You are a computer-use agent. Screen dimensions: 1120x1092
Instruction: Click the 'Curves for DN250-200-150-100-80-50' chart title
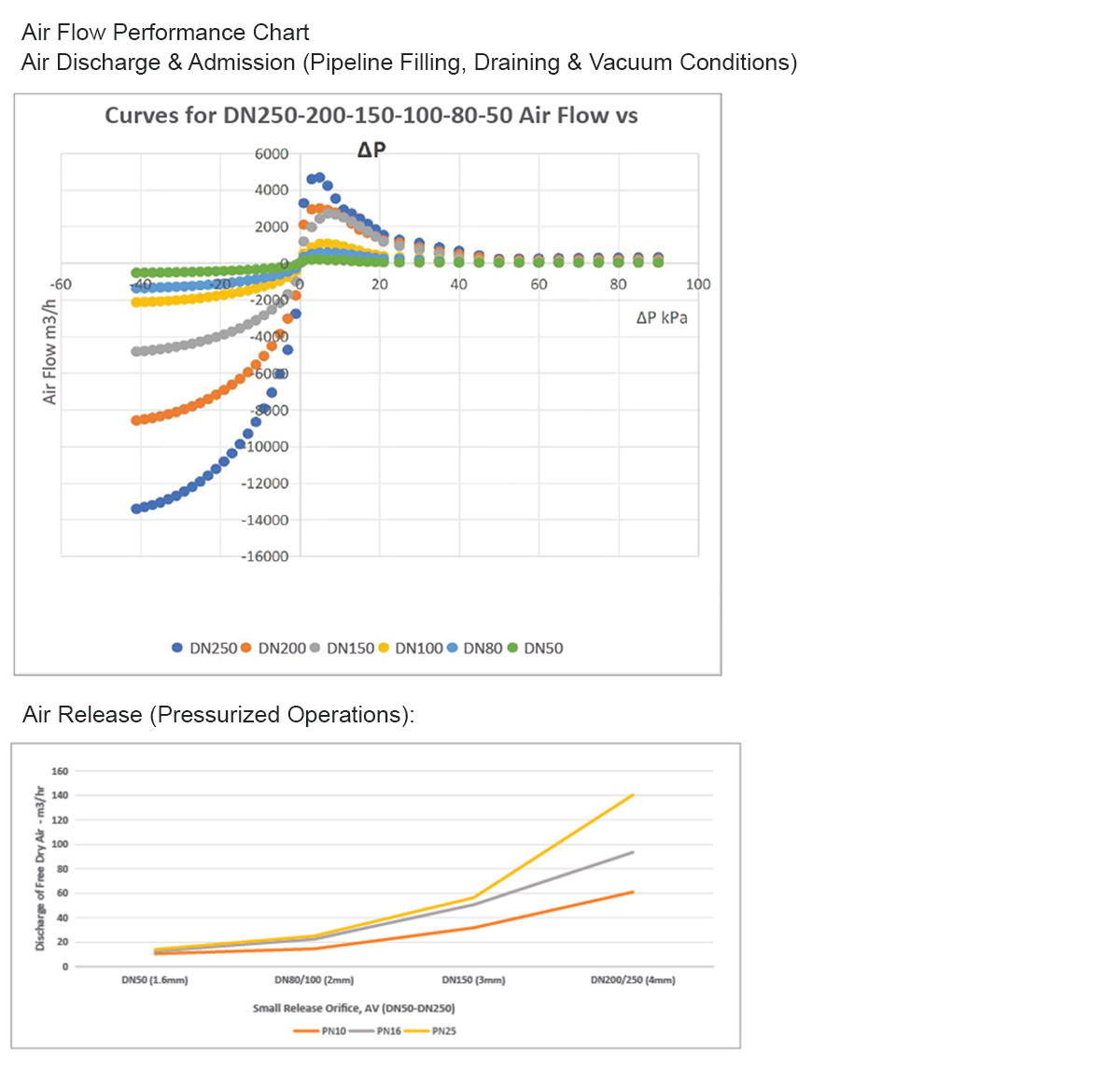[371, 116]
